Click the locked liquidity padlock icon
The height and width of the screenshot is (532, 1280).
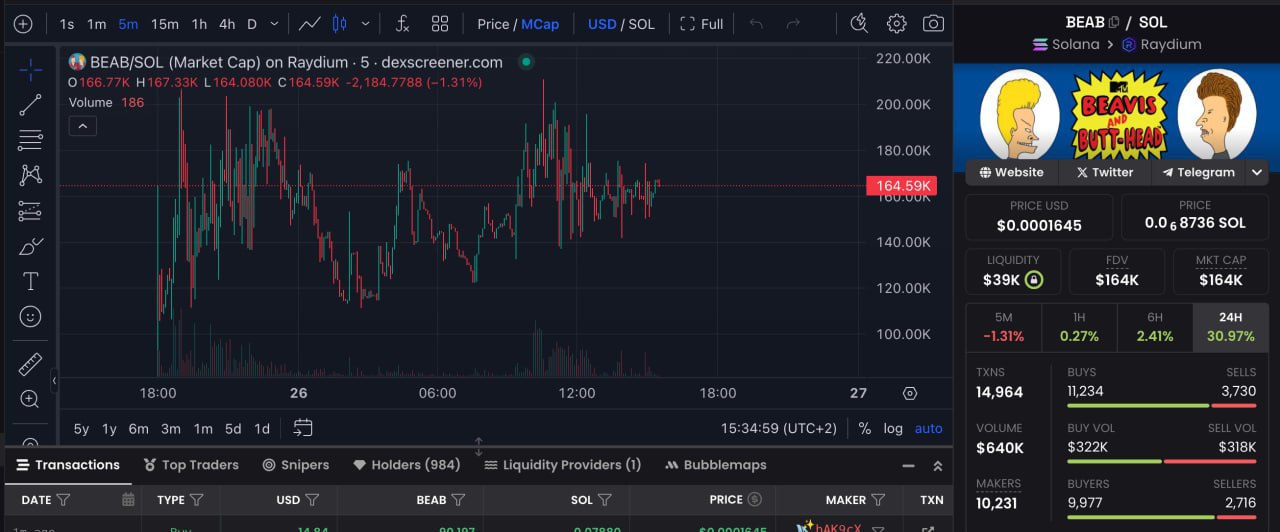click(x=1034, y=280)
